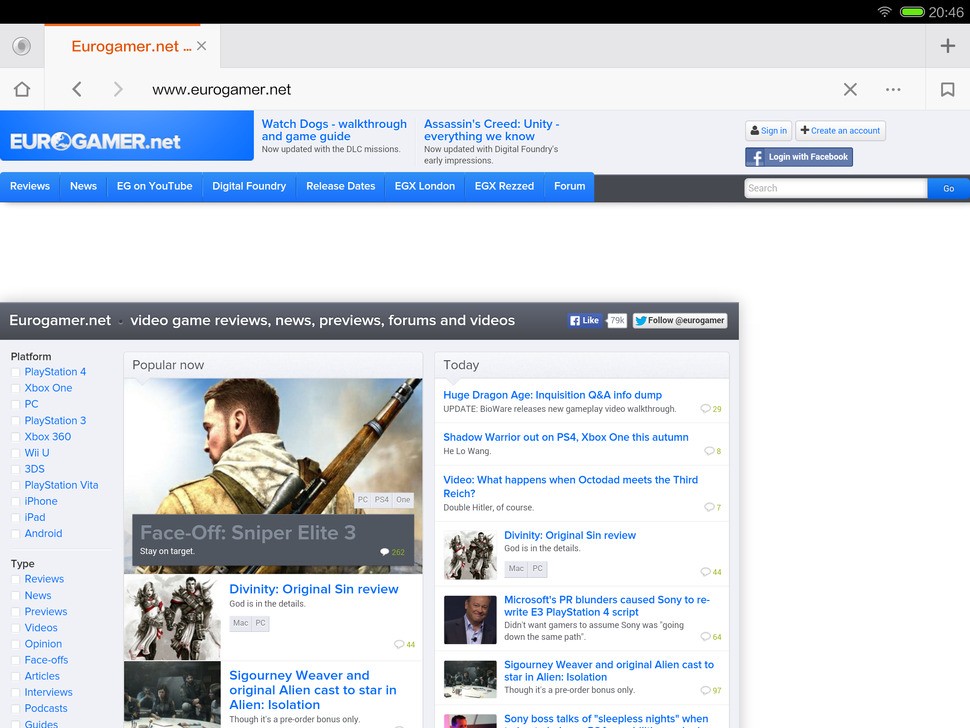Open the Digital Foundry nav menu

[249, 186]
